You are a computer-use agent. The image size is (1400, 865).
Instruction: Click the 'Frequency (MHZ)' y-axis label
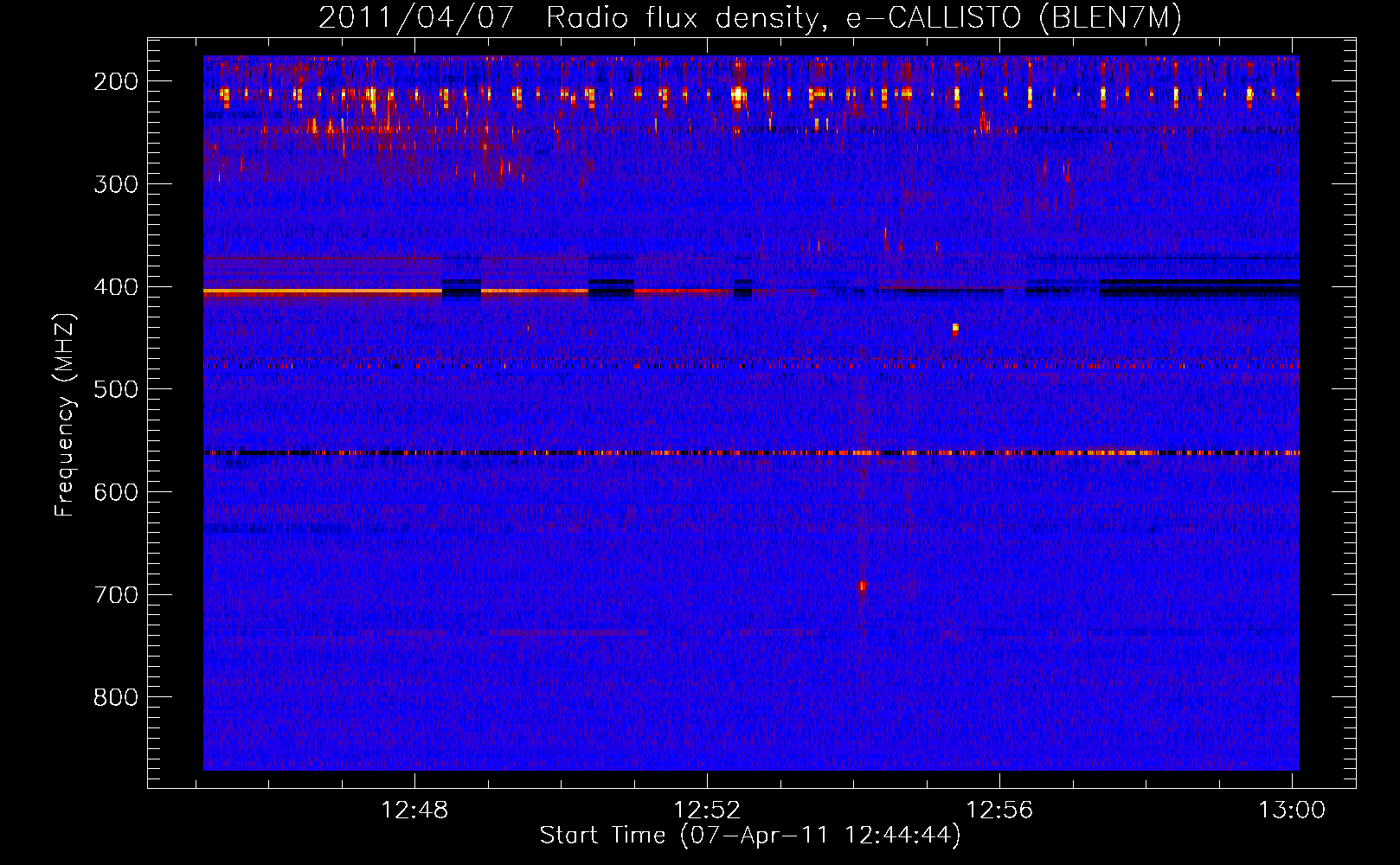pos(65,414)
